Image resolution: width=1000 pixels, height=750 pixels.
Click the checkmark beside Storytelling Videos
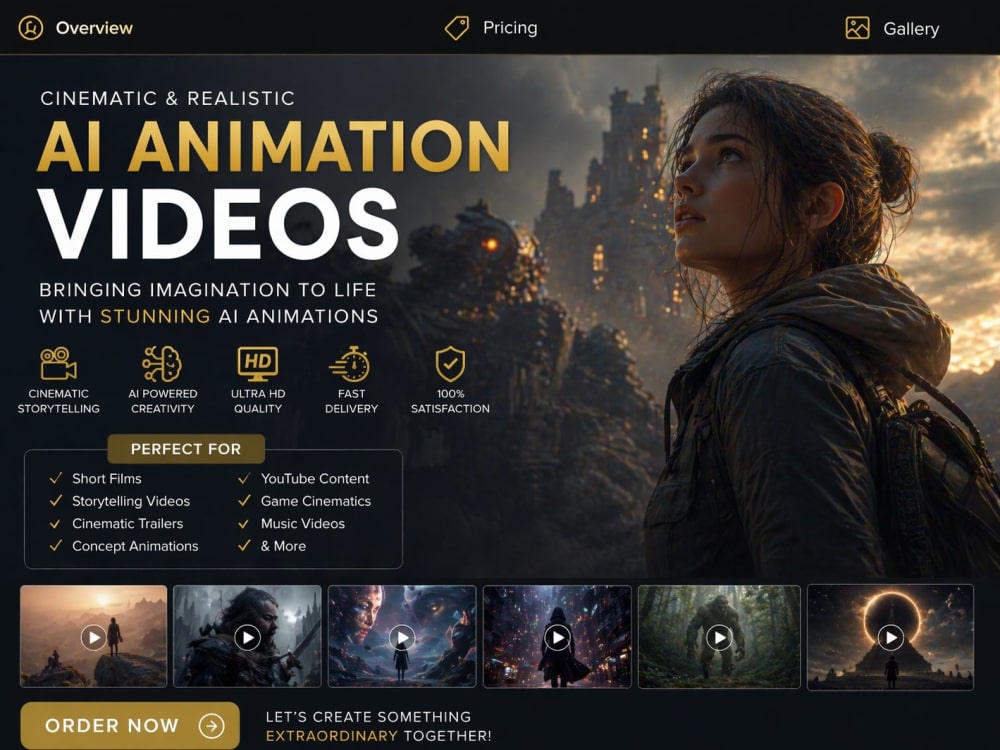(x=56, y=501)
